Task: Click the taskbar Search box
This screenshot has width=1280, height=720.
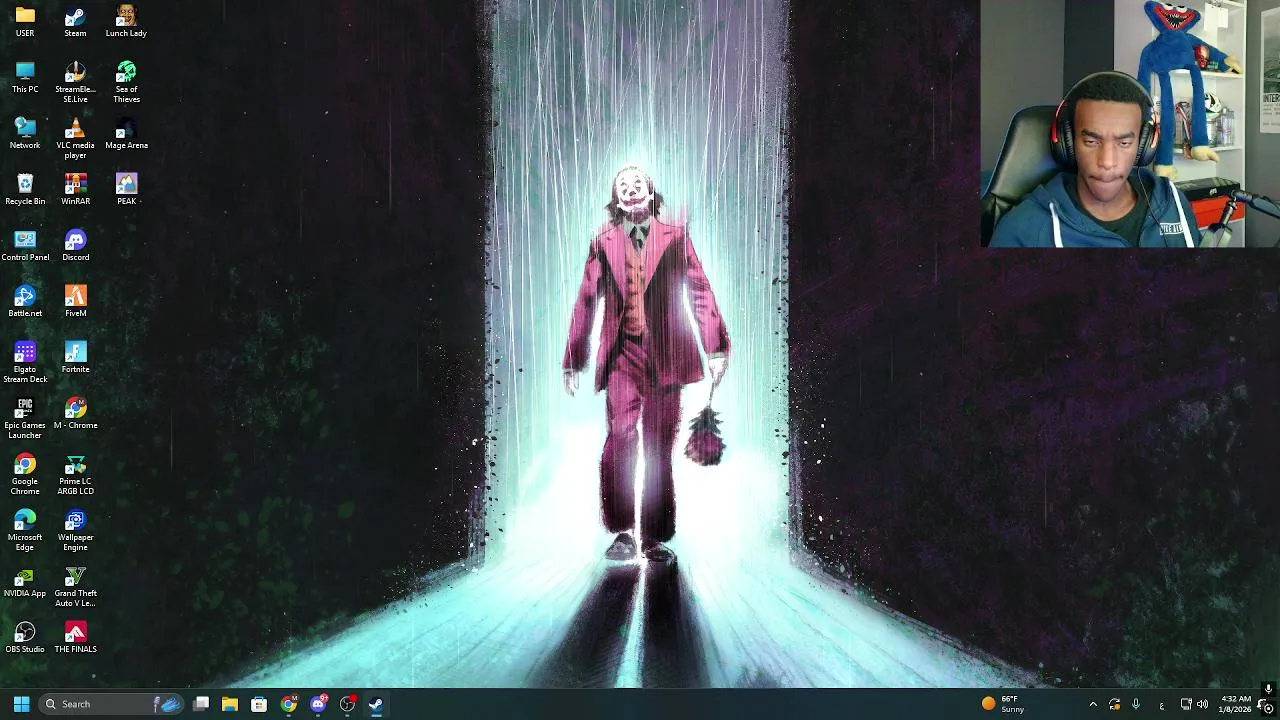Action: pyautogui.click(x=112, y=704)
